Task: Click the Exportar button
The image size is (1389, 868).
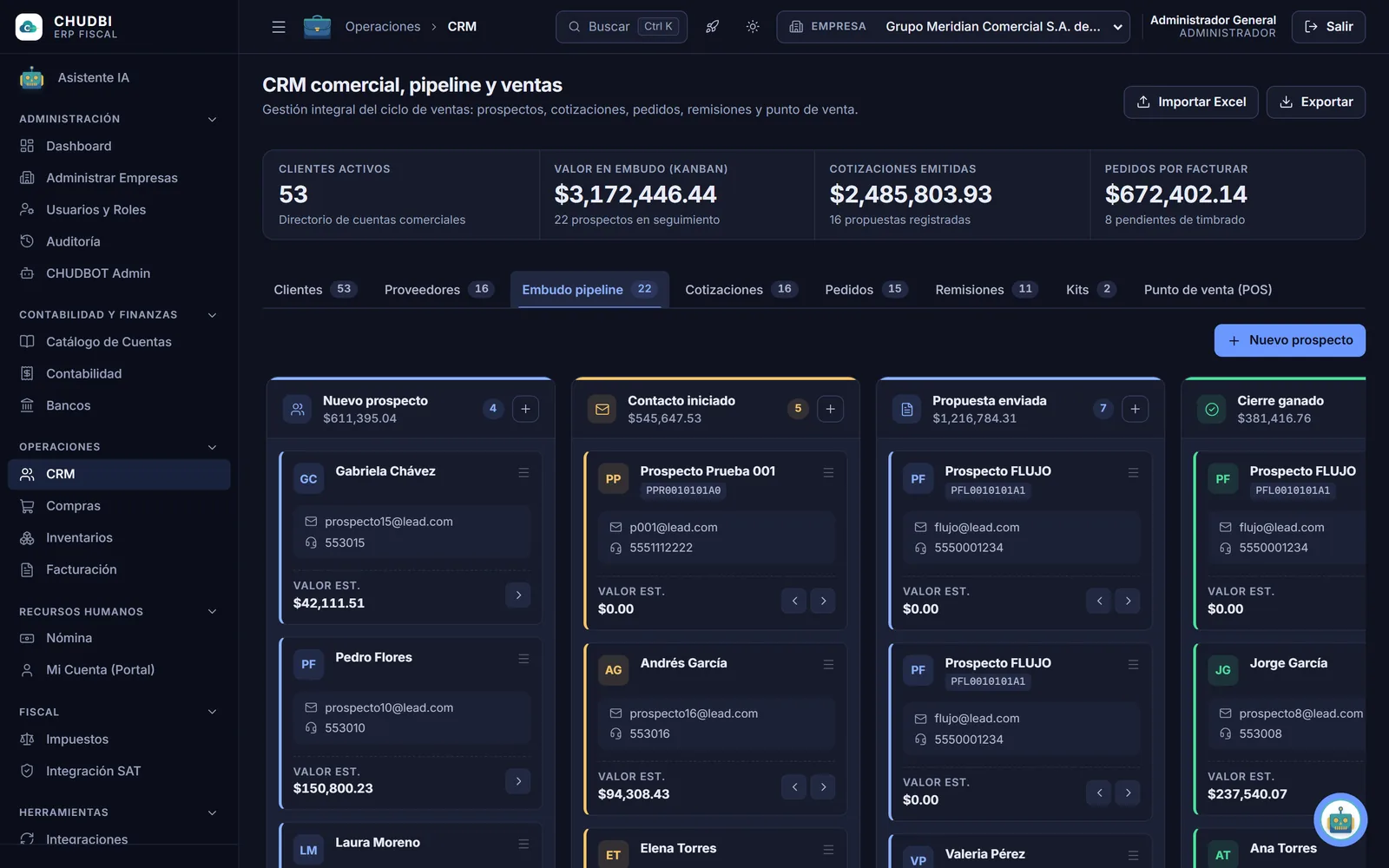Action: [x=1316, y=102]
